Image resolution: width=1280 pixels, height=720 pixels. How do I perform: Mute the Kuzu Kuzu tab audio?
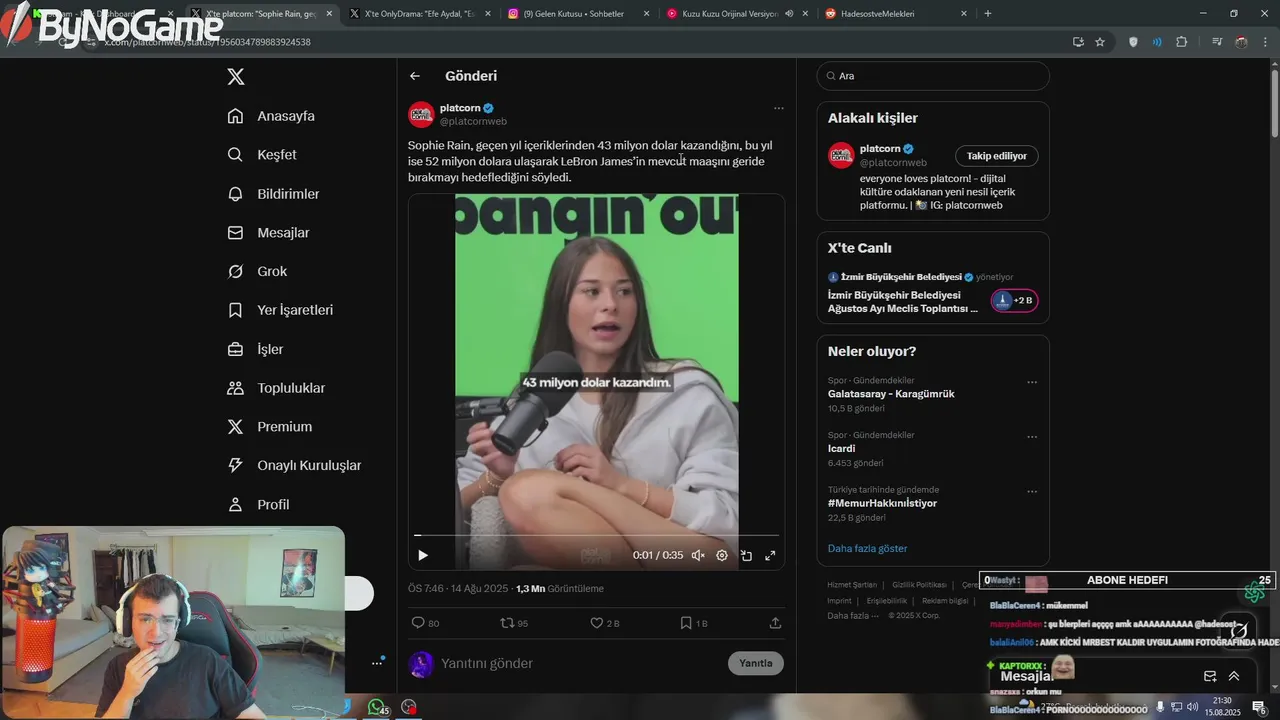click(789, 14)
